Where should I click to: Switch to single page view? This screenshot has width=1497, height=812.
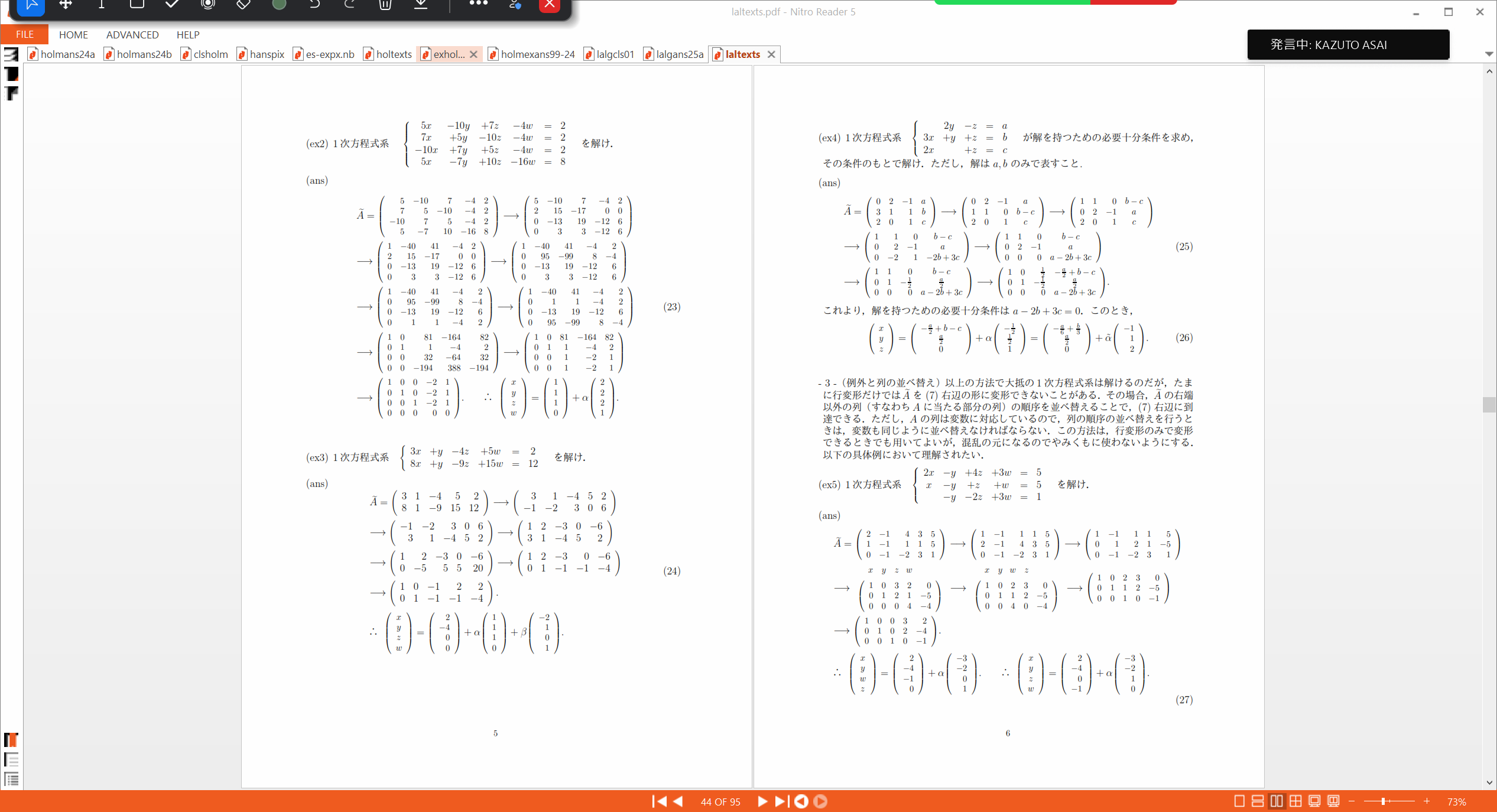click(x=1239, y=801)
